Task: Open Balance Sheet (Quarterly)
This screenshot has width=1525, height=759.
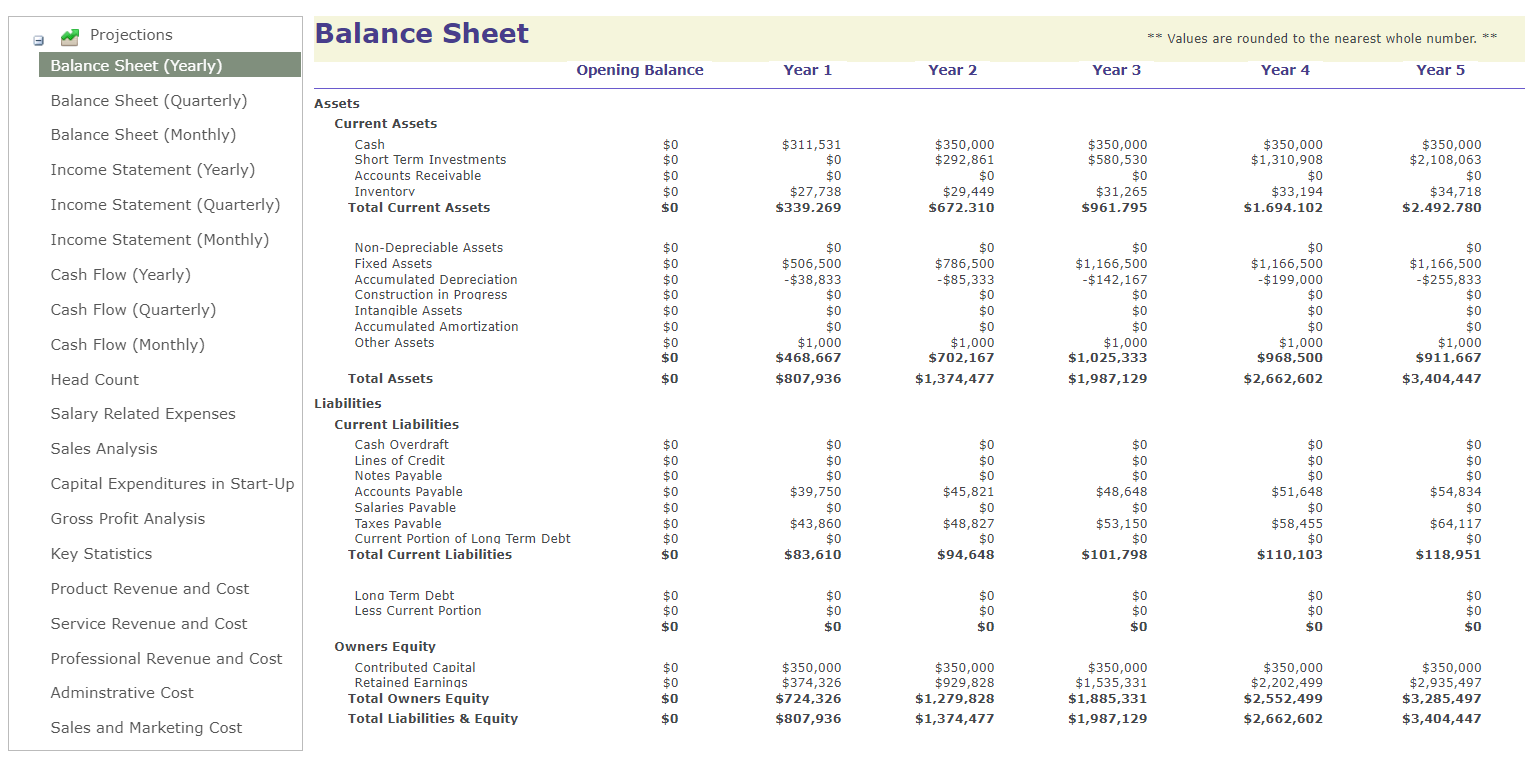Action: (x=149, y=100)
